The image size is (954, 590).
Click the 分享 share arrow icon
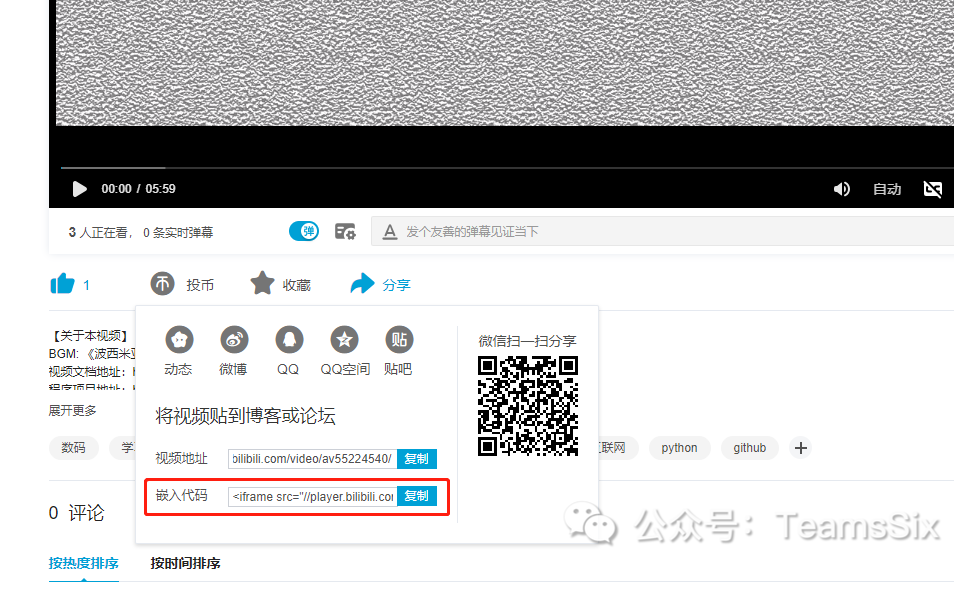coord(363,283)
